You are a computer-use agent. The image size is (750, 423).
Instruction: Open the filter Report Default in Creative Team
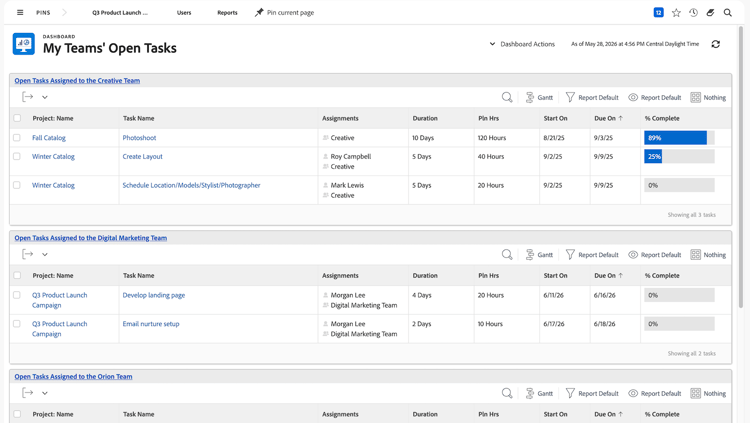pos(592,98)
